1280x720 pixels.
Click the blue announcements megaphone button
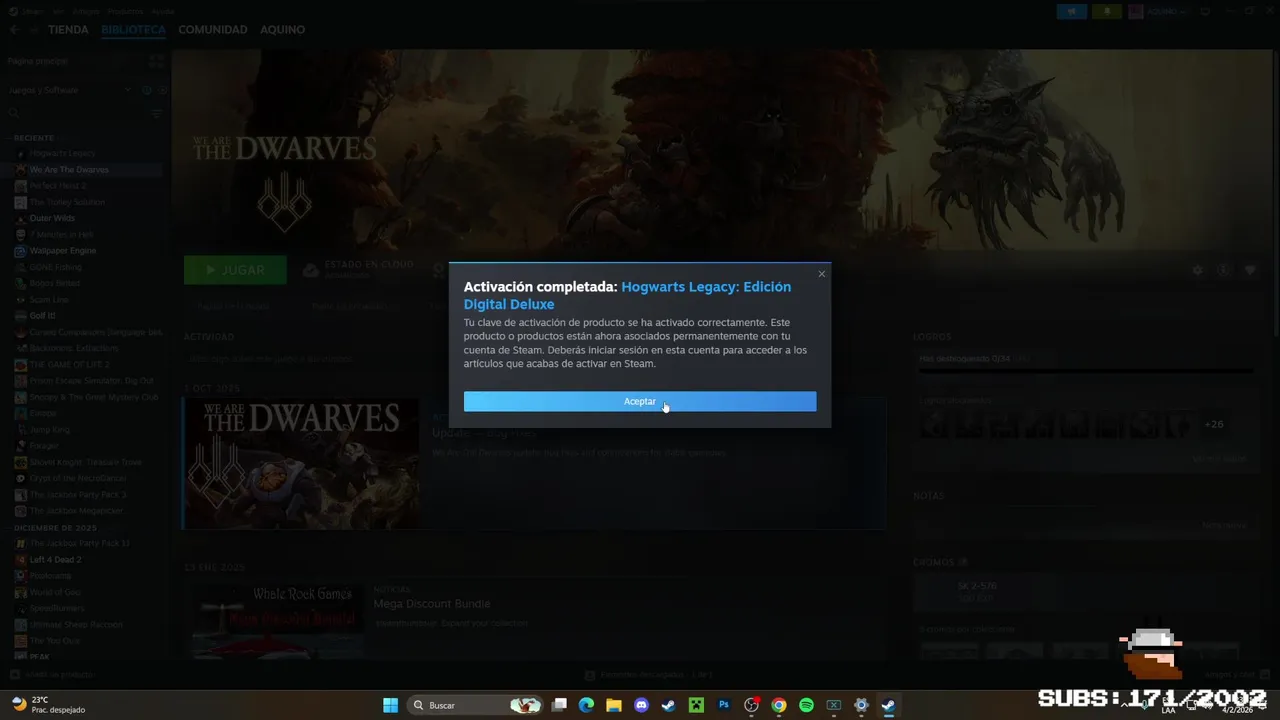[x=1073, y=11]
